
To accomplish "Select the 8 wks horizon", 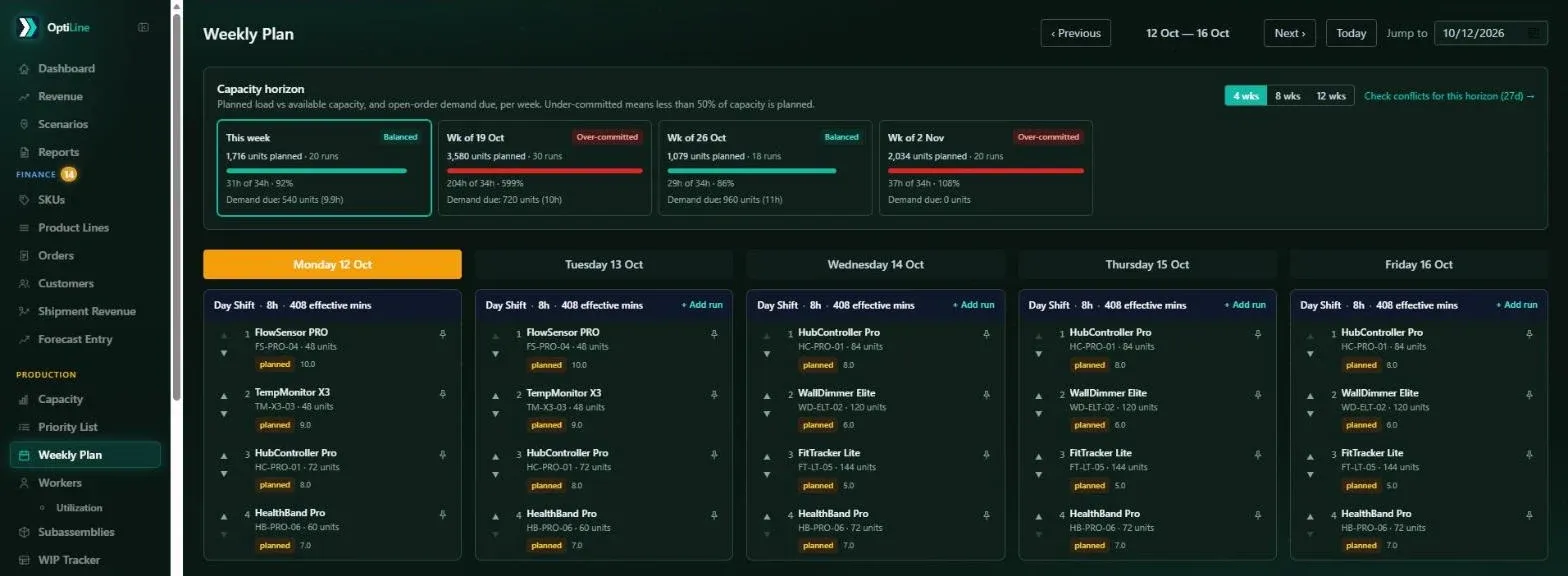I will [x=1287, y=96].
